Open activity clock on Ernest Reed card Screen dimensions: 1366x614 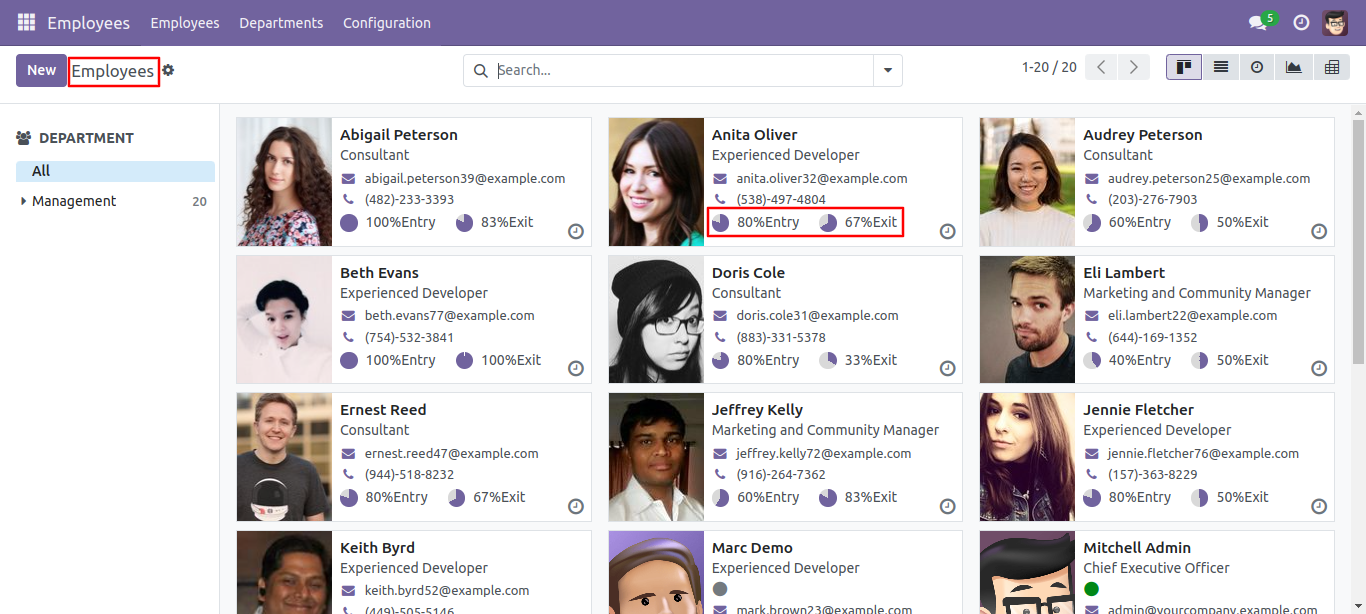click(576, 506)
